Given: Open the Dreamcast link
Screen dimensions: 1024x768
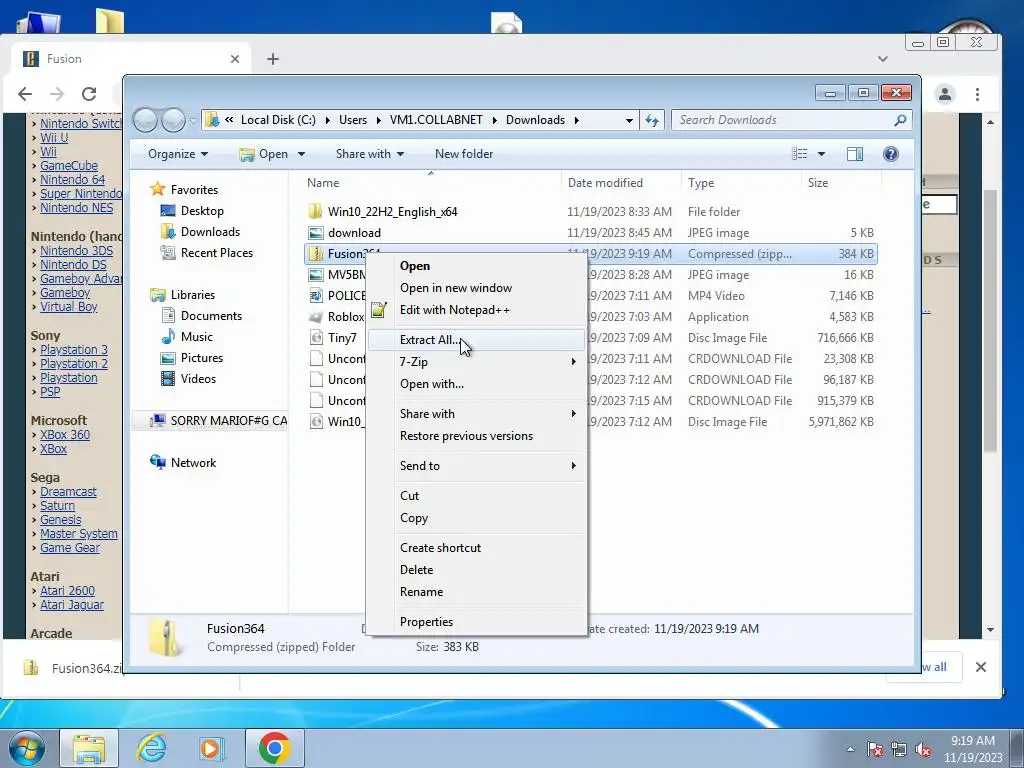Looking at the screenshot, I should (x=68, y=491).
